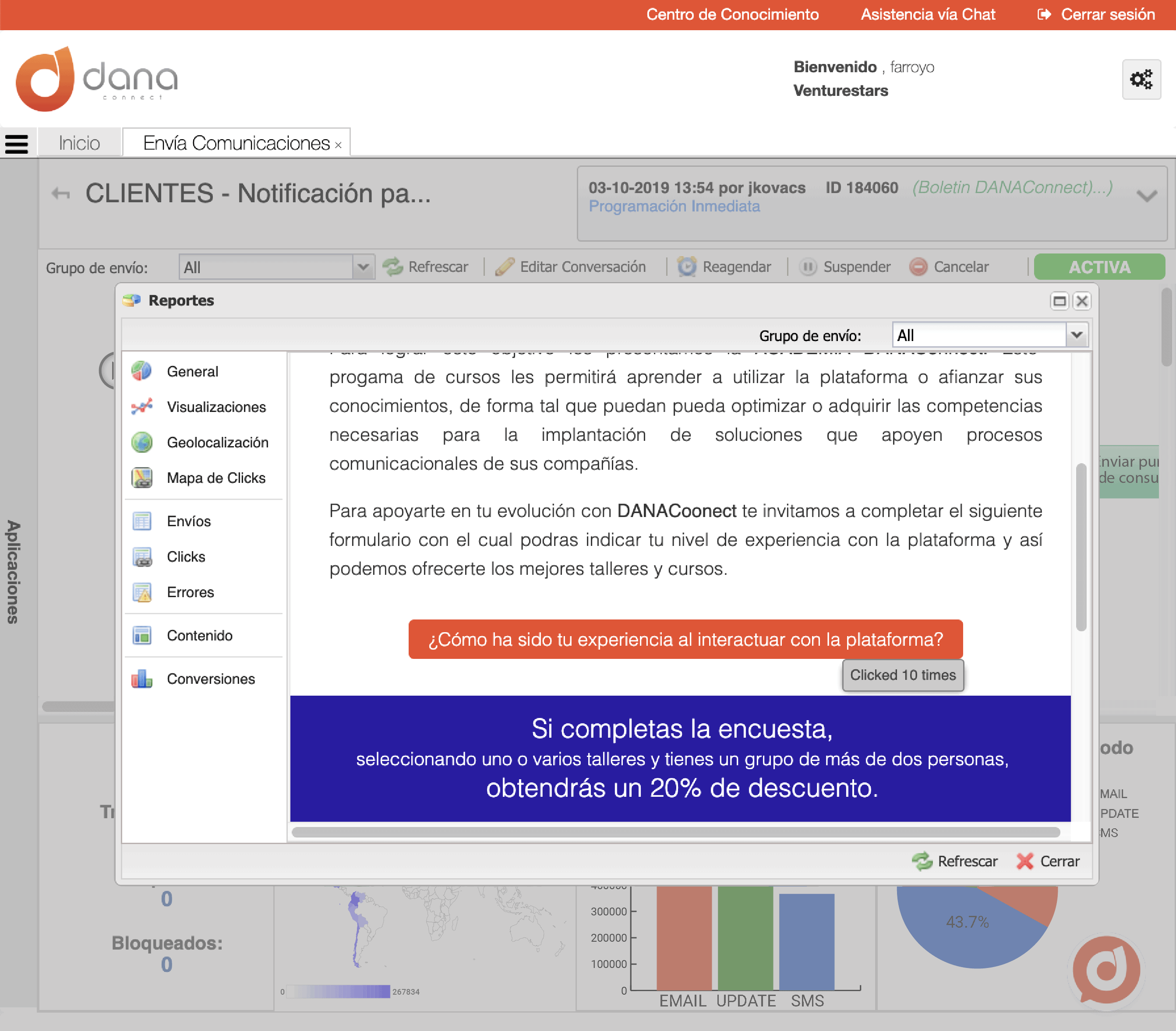Screen dimensions: 1176x1031
Task: Click the Bloqueados count value
Action: point(166,964)
